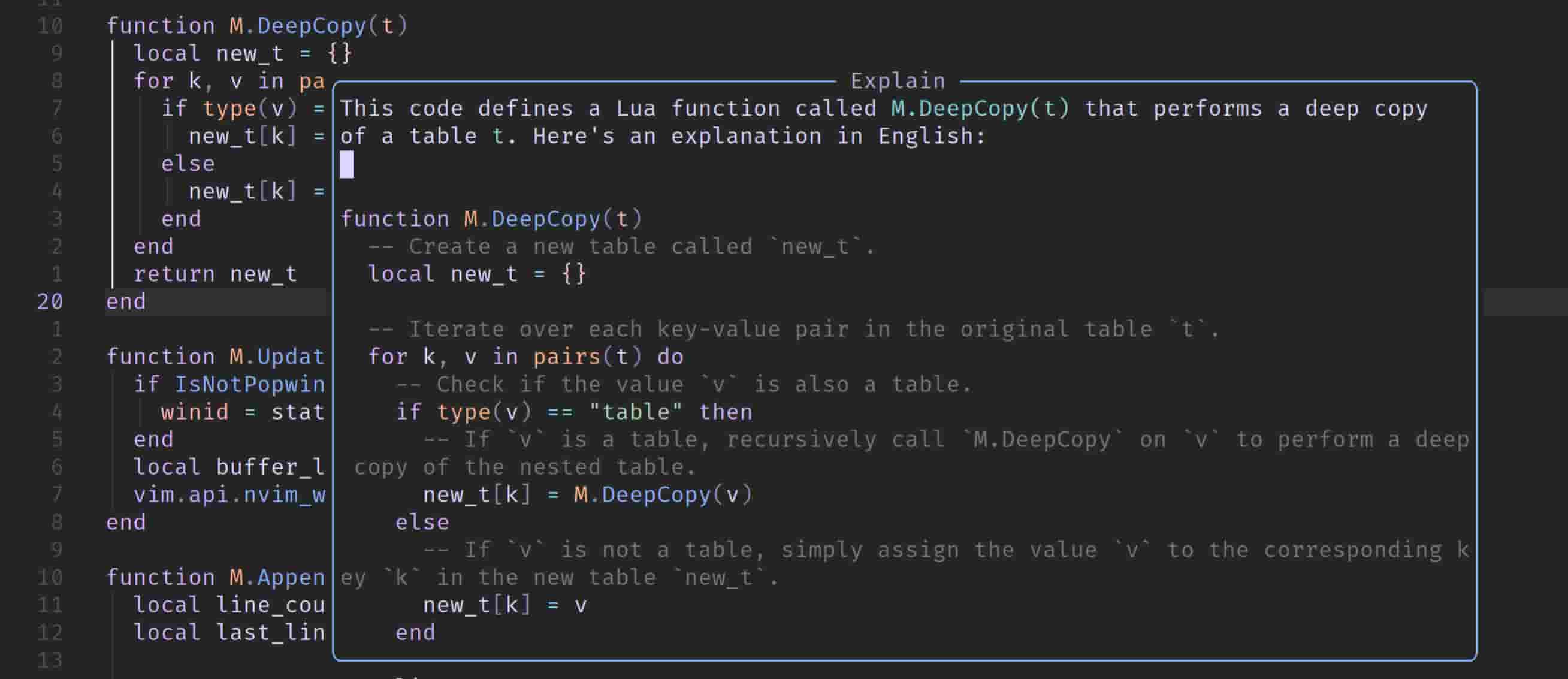Click the highlighted 'end' on line 20
The width and height of the screenshot is (1568, 679).
pos(126,301)
